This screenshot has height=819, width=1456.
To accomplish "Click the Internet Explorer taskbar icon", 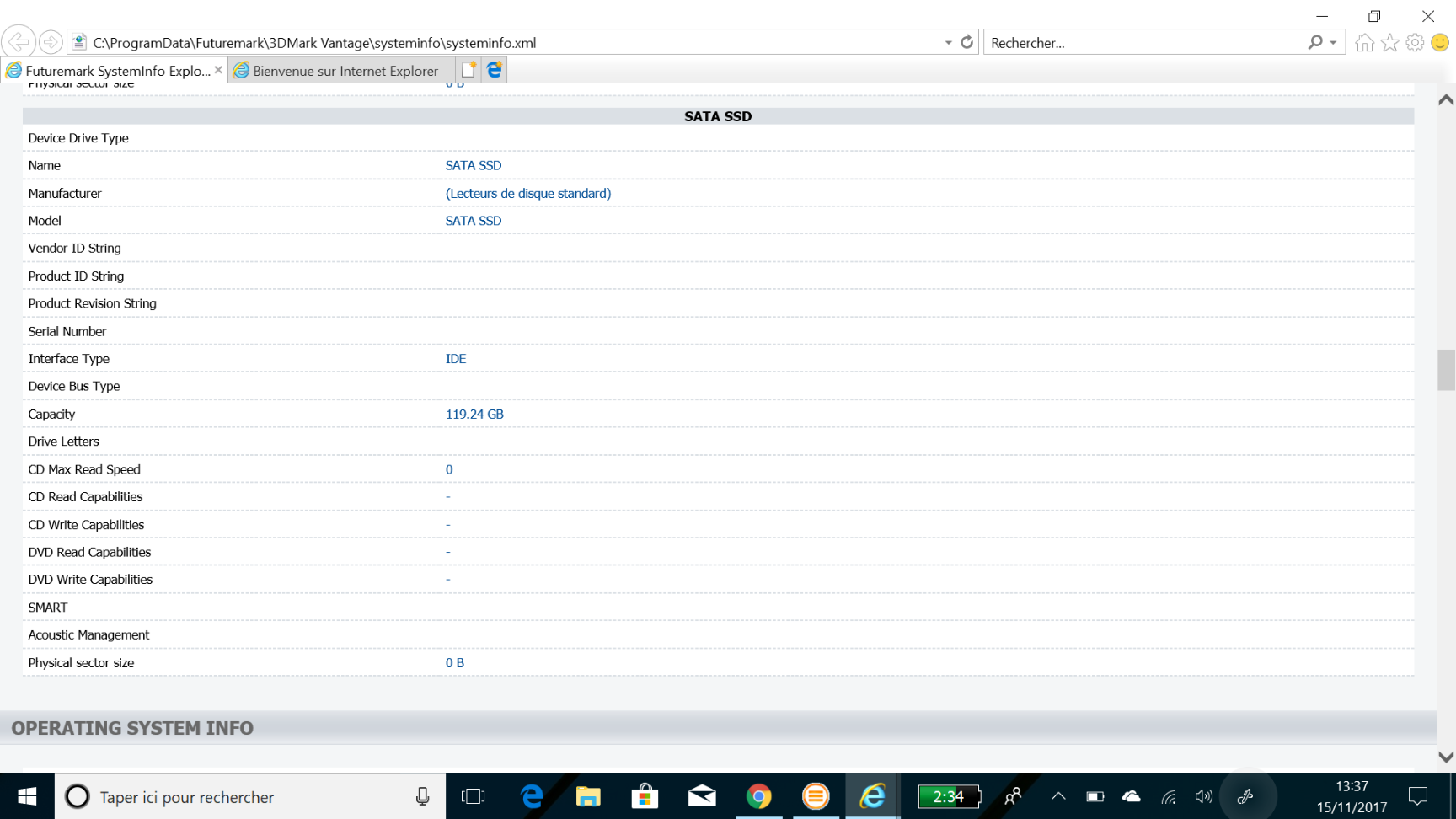I will tap(872, 796).
